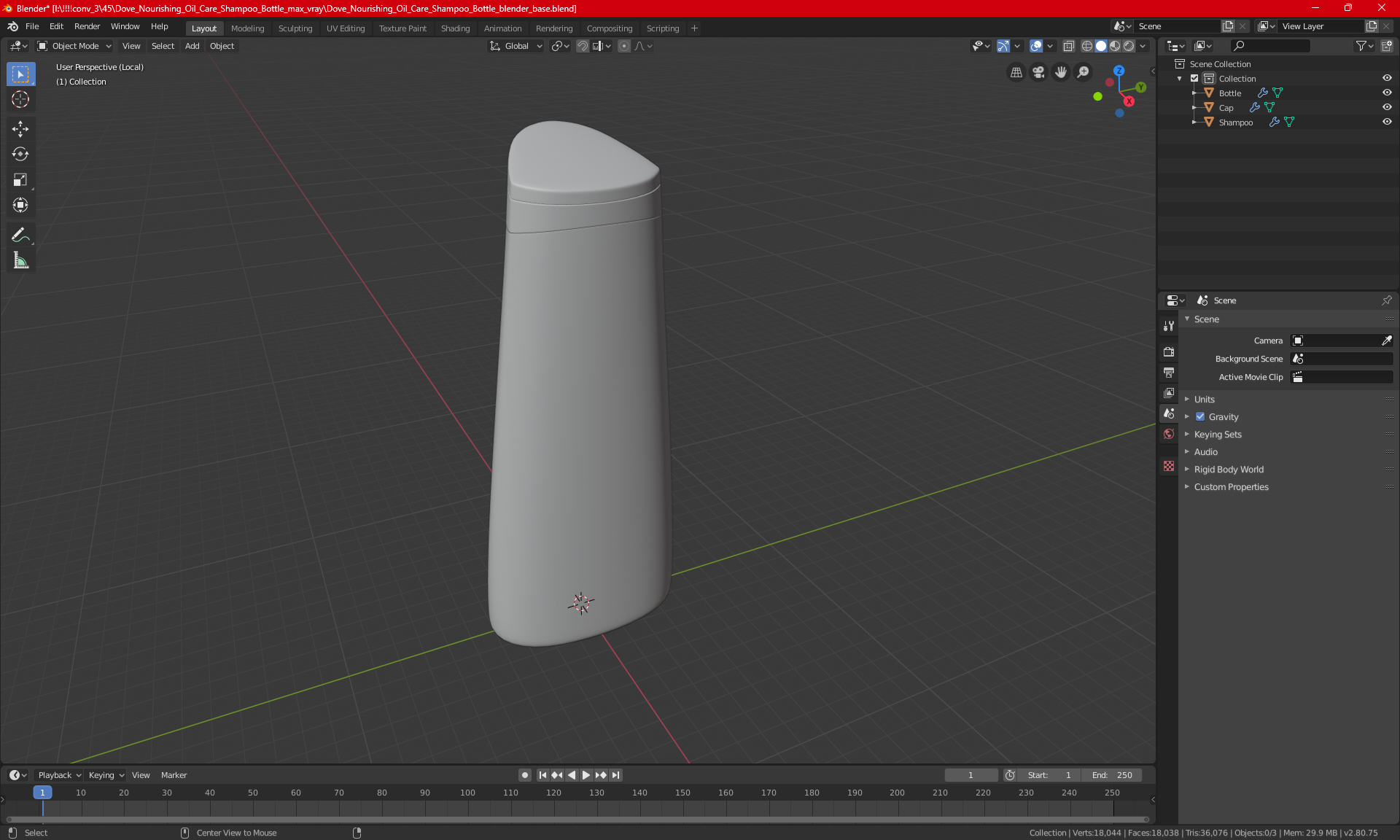Open the Global transform orientation dropdown
The image size is (1400, 840).
pyautogui.click(x=516, y=46)
